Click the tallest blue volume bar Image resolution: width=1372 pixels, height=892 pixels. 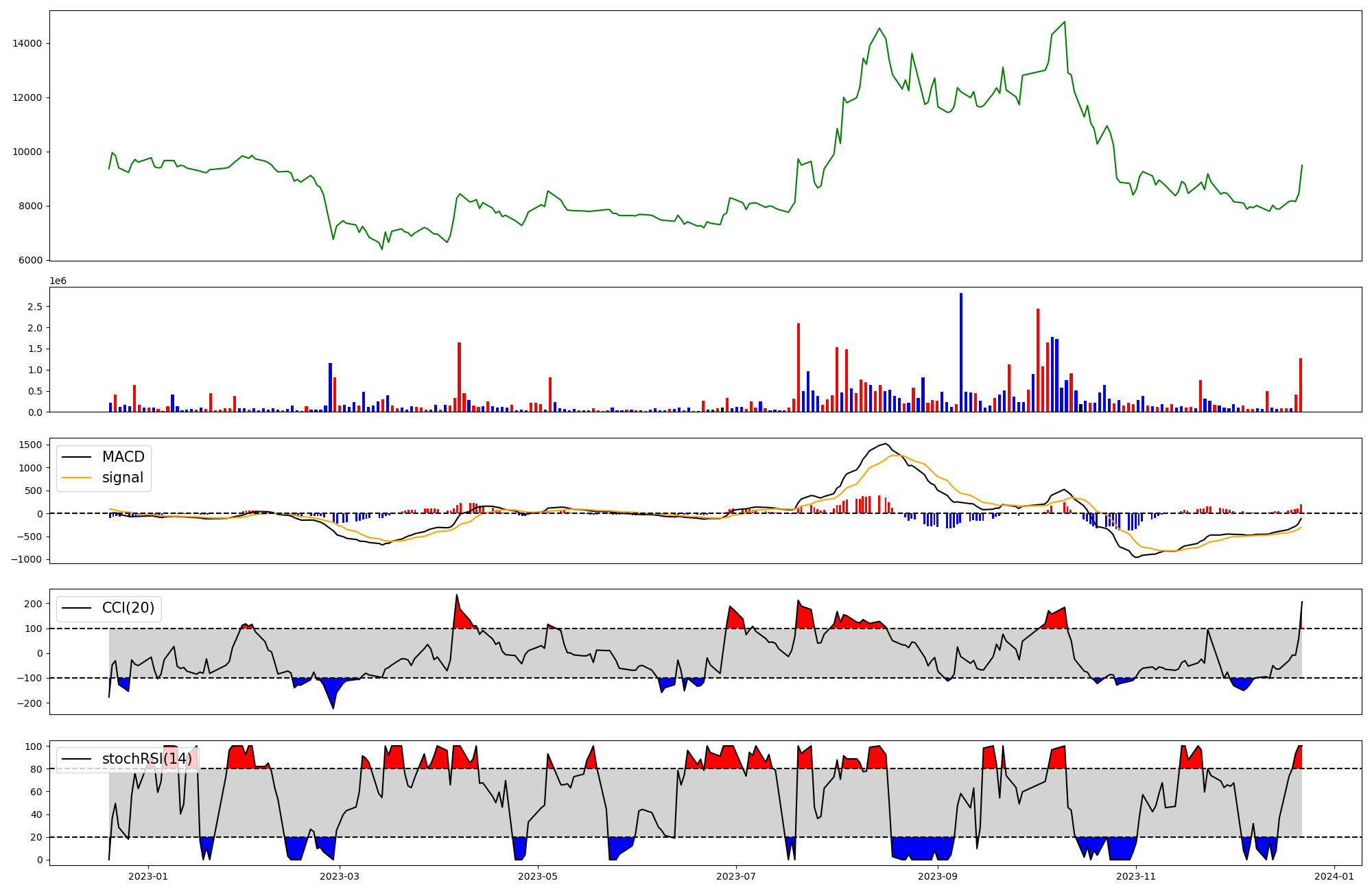[961, 352]
